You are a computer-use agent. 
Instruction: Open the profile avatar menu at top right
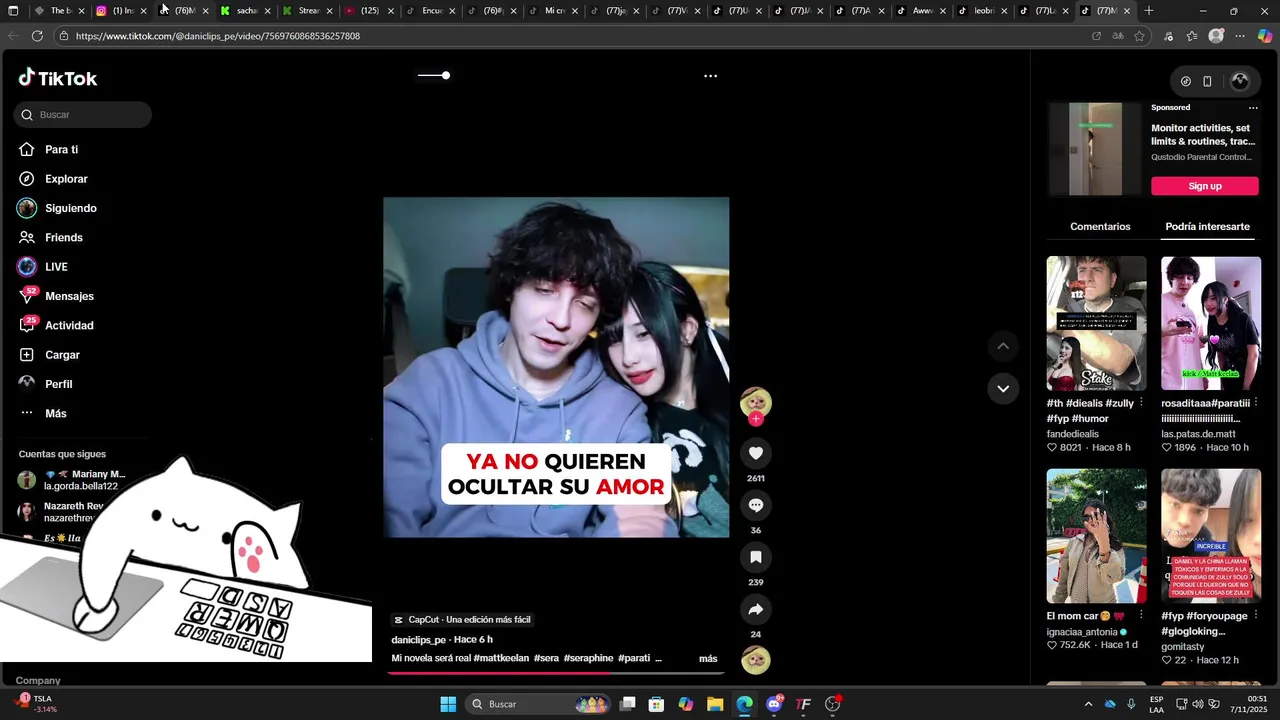pyautogui.click(x=1239, y=81)
